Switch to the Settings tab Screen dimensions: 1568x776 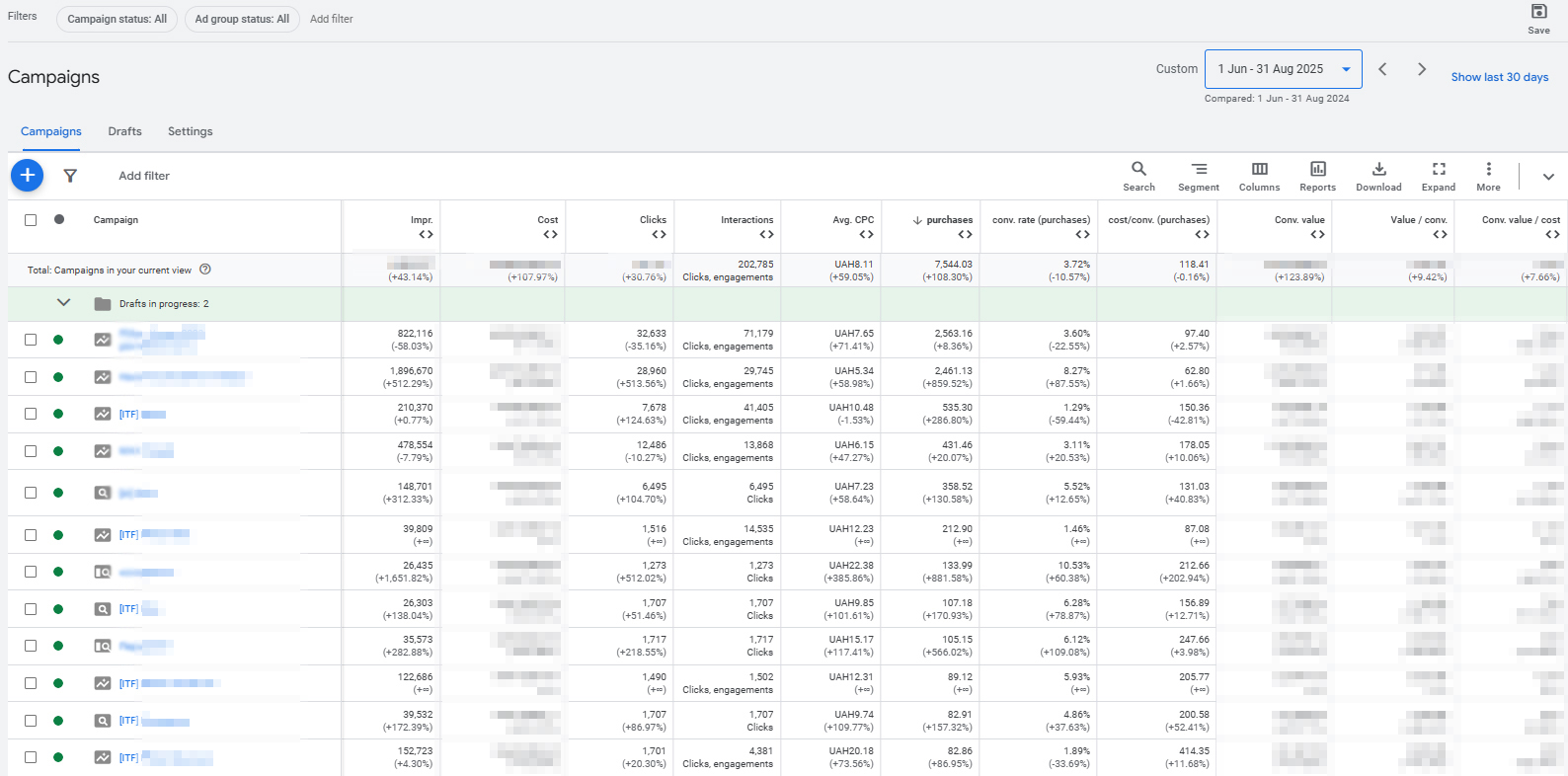190,131
